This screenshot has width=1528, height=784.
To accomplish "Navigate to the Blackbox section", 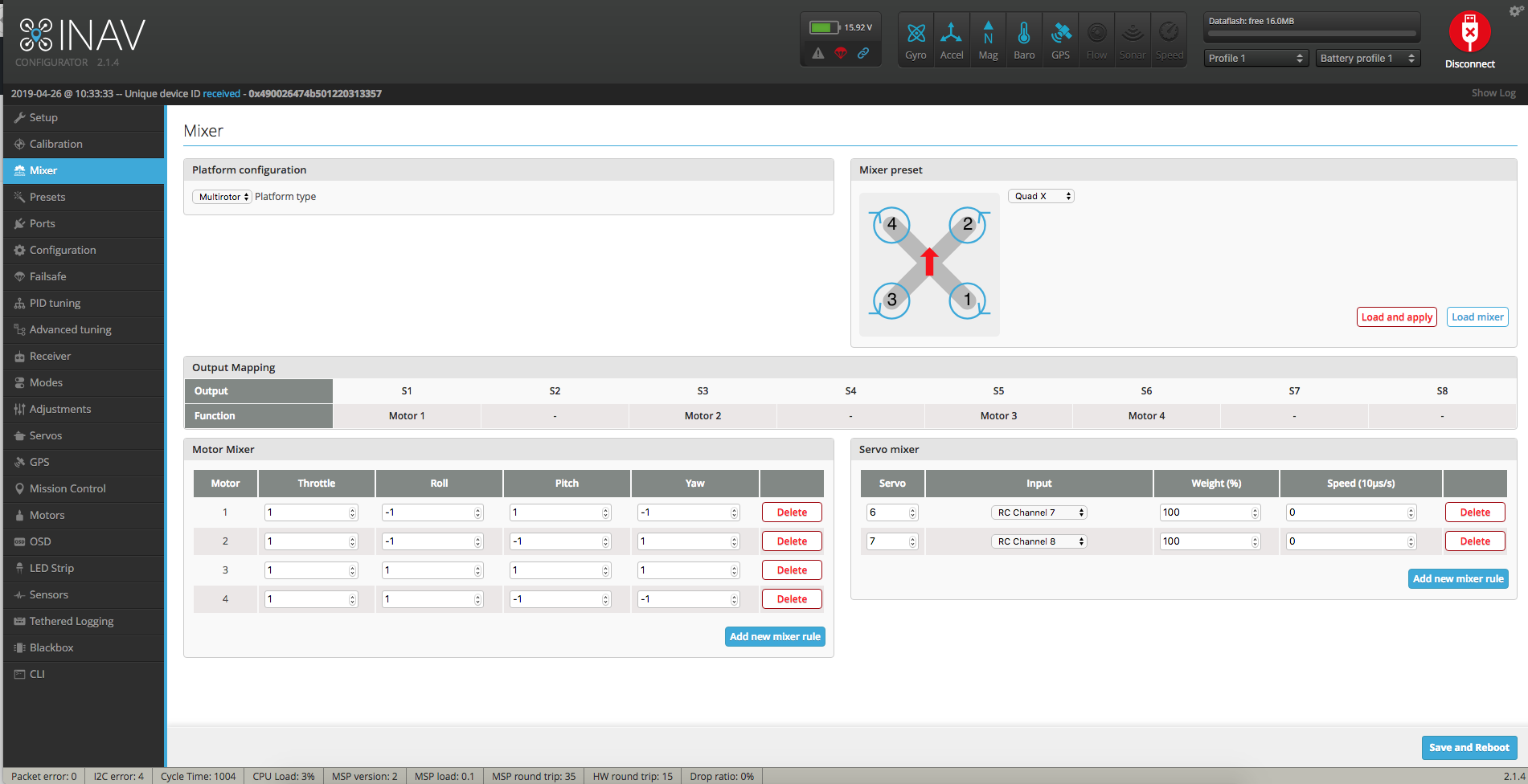I will click(51, 647).
